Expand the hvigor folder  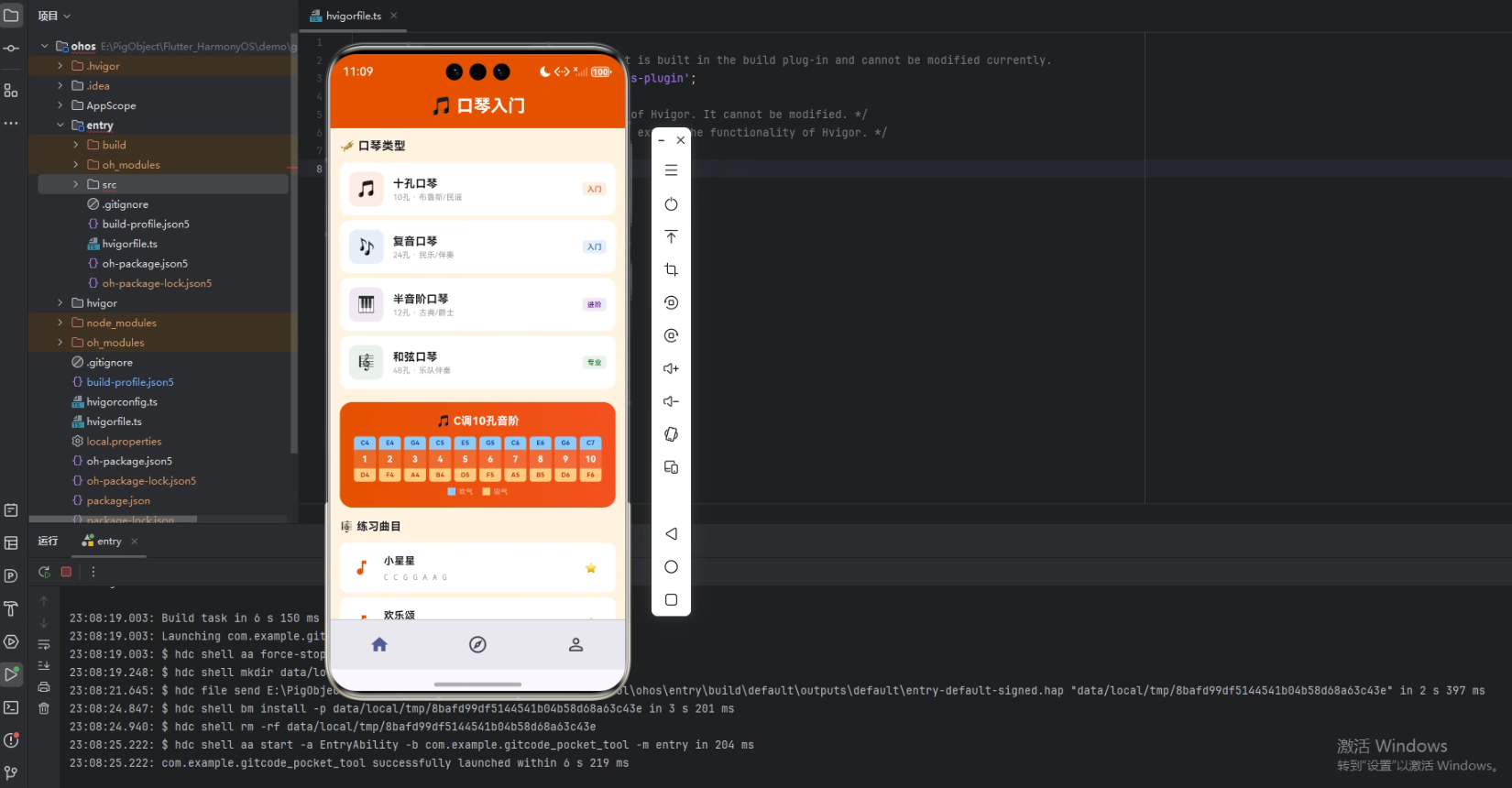pos(60,303)
